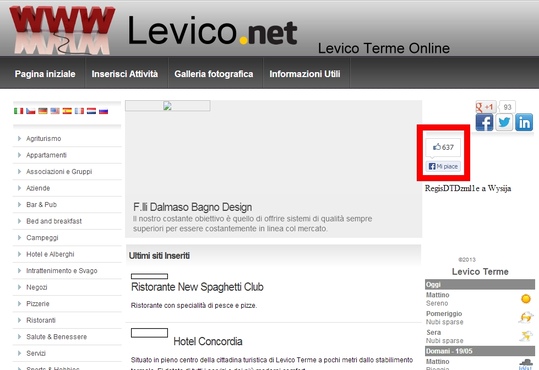The width and height of the screenshot is (539, 370).
Task: Select the Czech flag language icon
Action: coord(31,111)
